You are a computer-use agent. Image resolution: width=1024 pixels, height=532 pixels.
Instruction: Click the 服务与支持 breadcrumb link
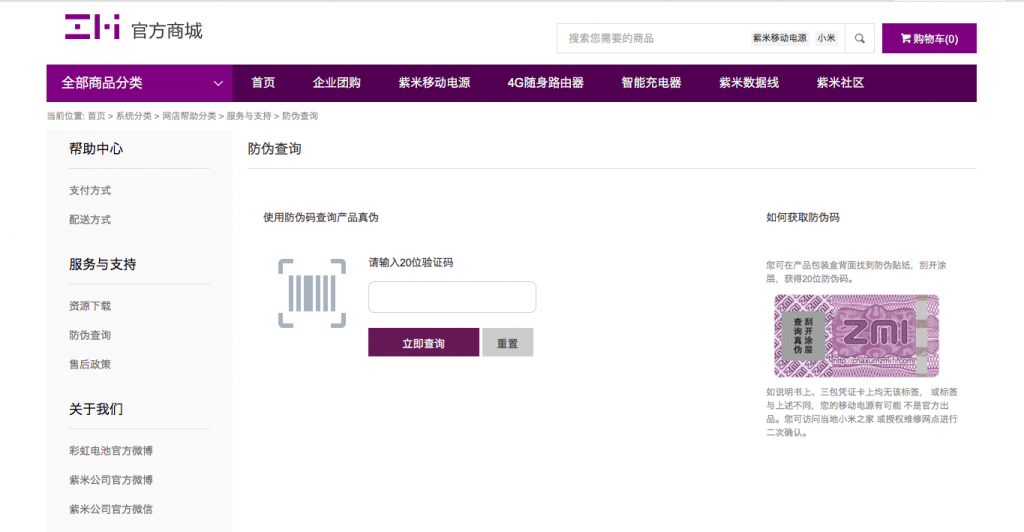pyautogui.click(x=249, y=116)
